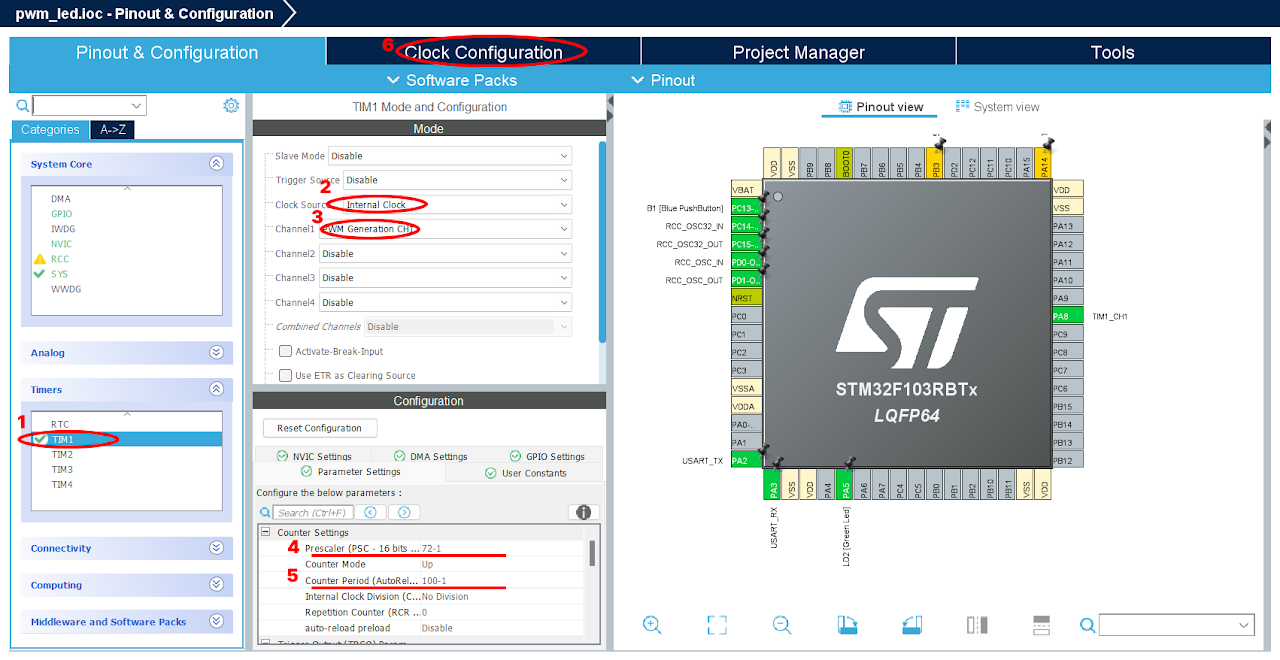This screenshot has width=1280, height=660.
Task: Click the Reset Configuration button
Action: 319,427
